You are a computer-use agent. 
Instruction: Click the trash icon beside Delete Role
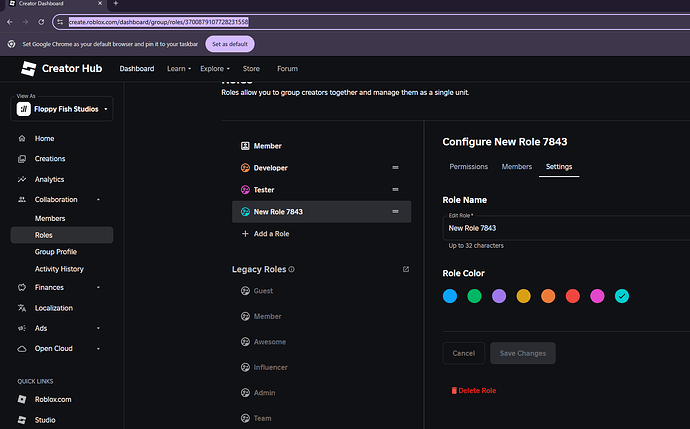[454, 391]
